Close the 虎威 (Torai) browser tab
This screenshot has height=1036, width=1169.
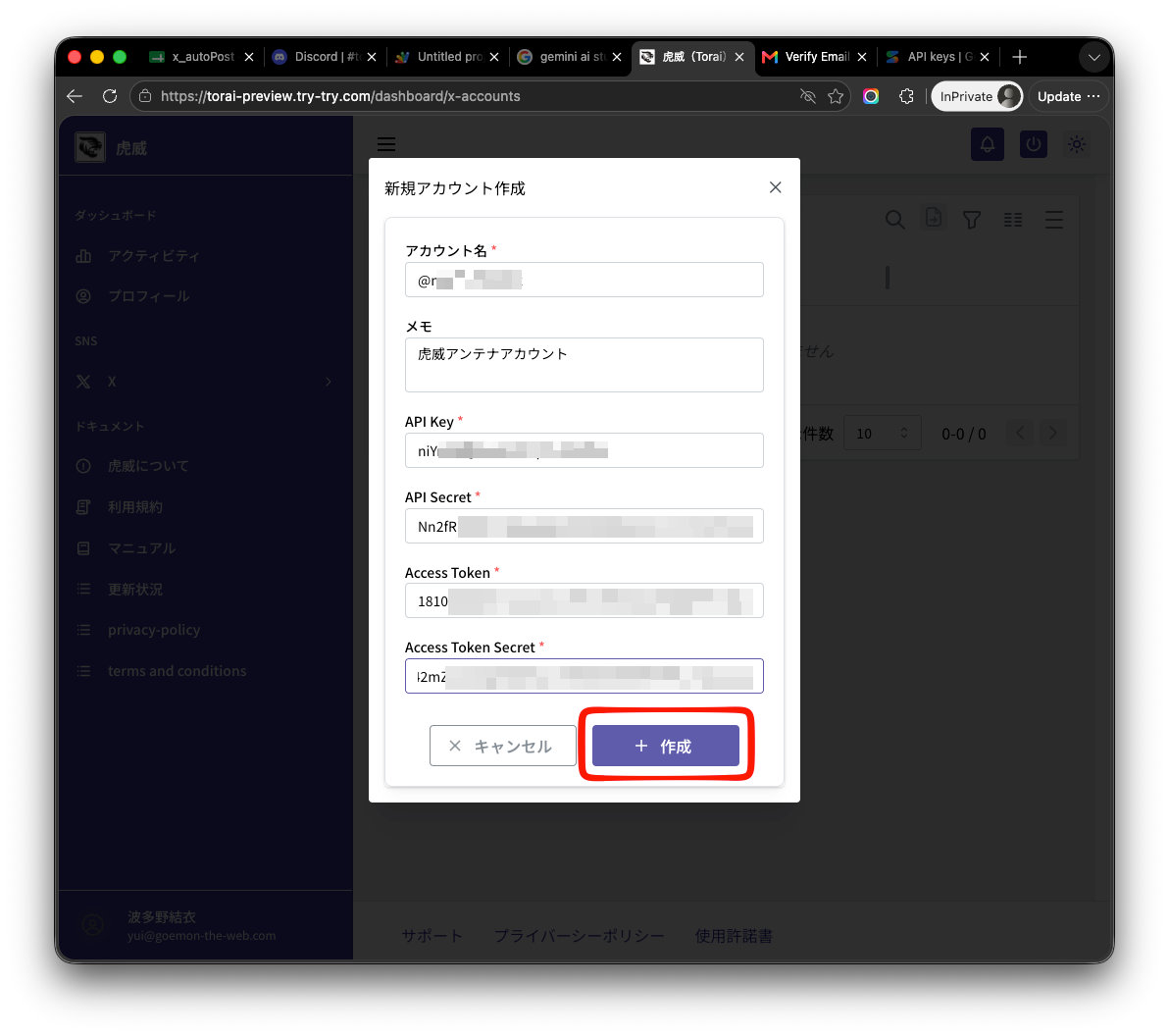pos(738,57)
